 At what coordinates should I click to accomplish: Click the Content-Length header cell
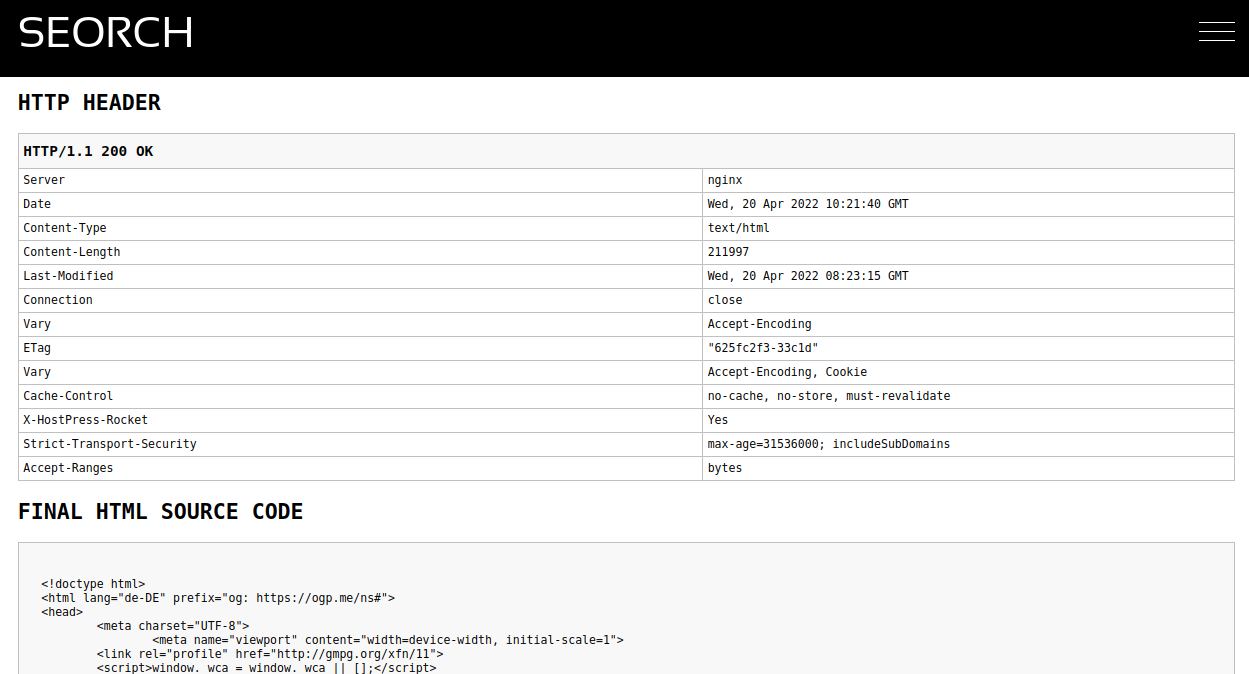(361, 253)
